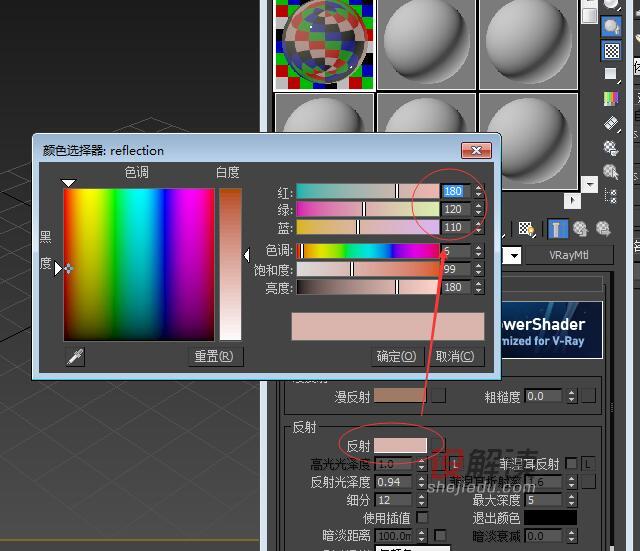640x551 pixels.
Task: Toggle Show Shaded Material in Viewport icon
Action: [x=526, y=229]
